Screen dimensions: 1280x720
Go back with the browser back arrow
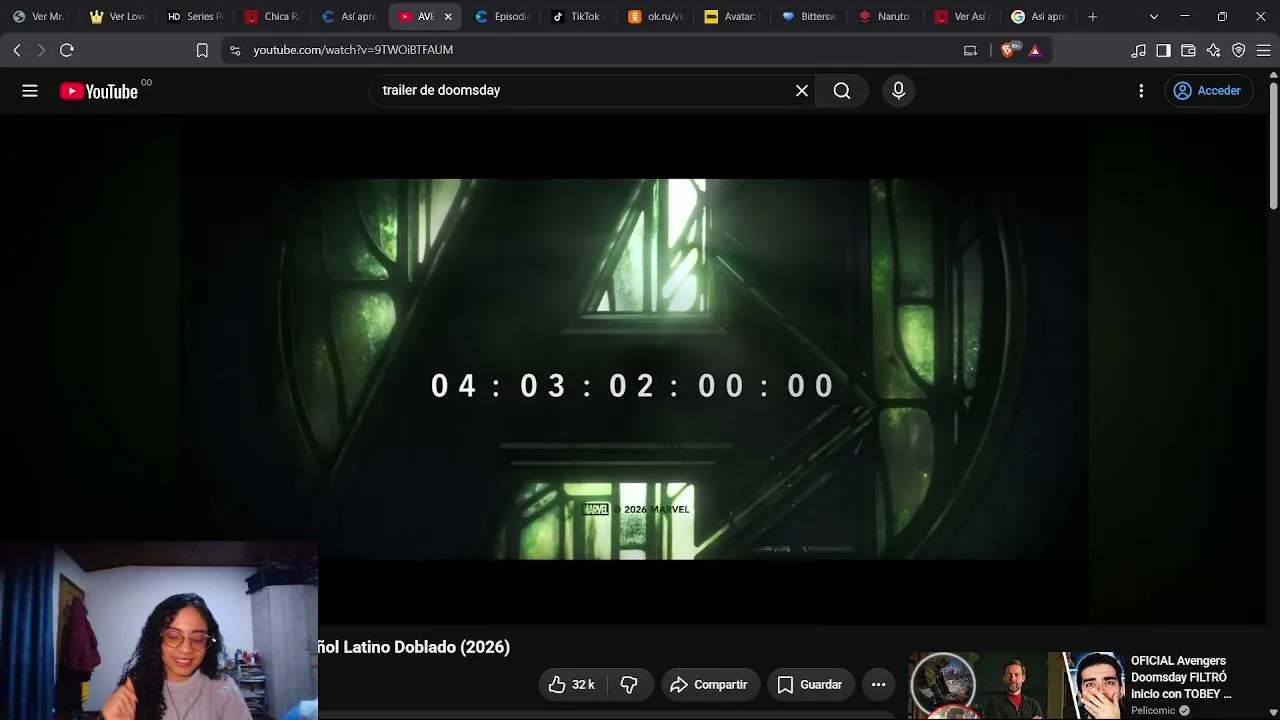(x=17, y=50)
